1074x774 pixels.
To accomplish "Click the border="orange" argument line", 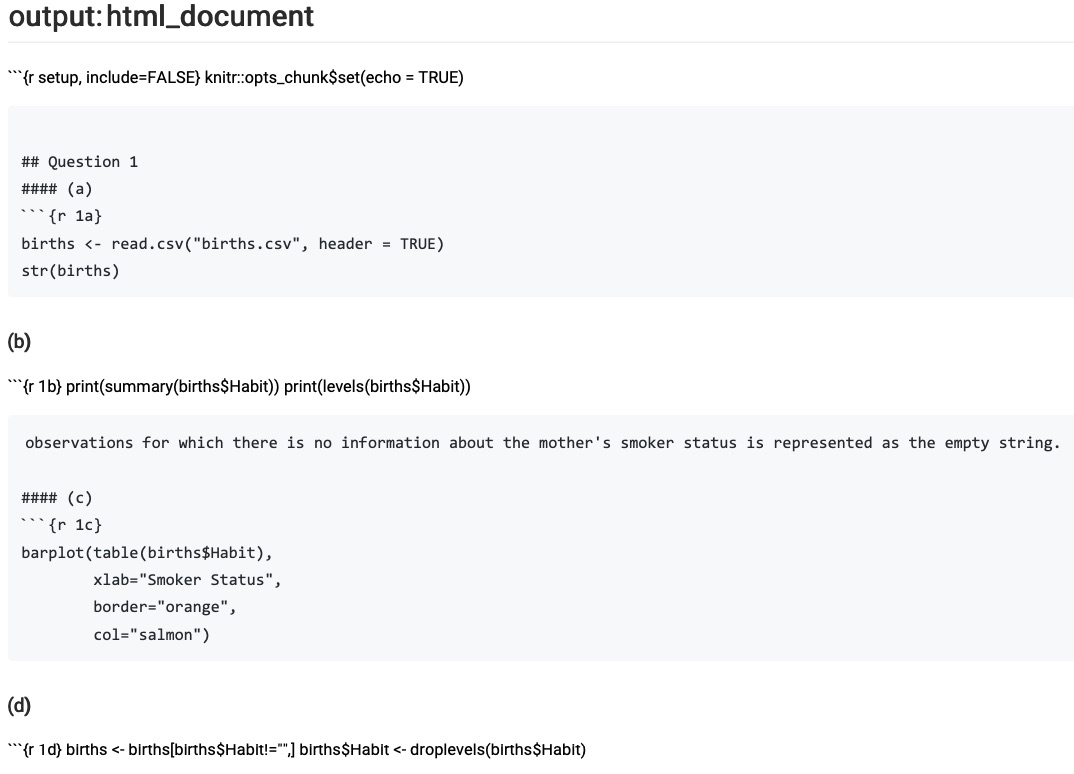I will pyautogui.click(x=165, y=607).
